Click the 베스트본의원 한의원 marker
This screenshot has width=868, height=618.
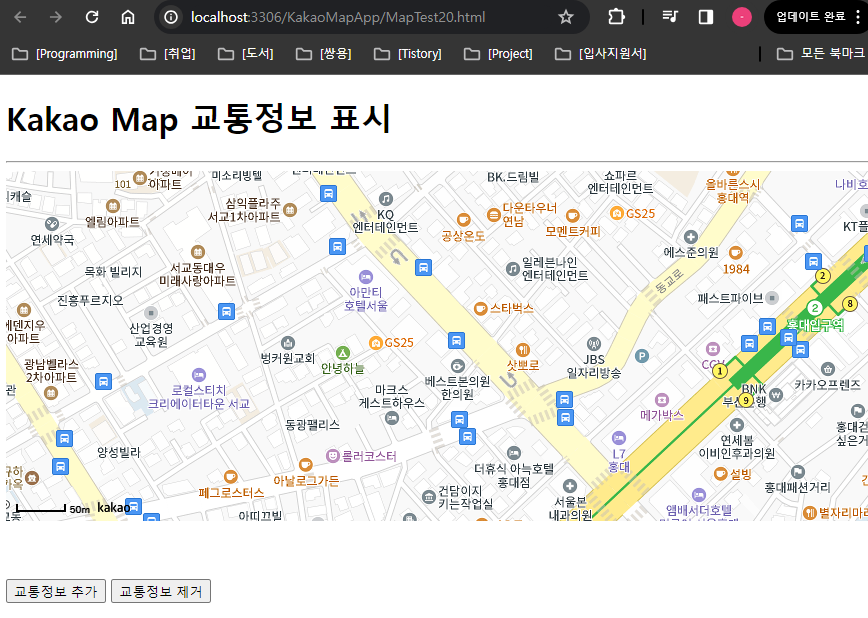pos(457,366)
